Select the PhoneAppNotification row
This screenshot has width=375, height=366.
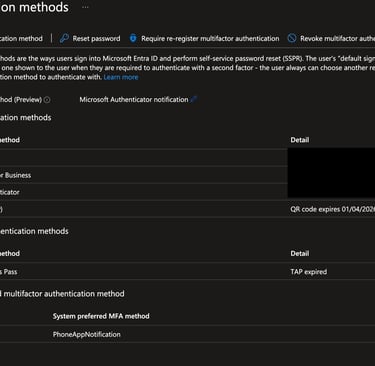coord(187,334)
